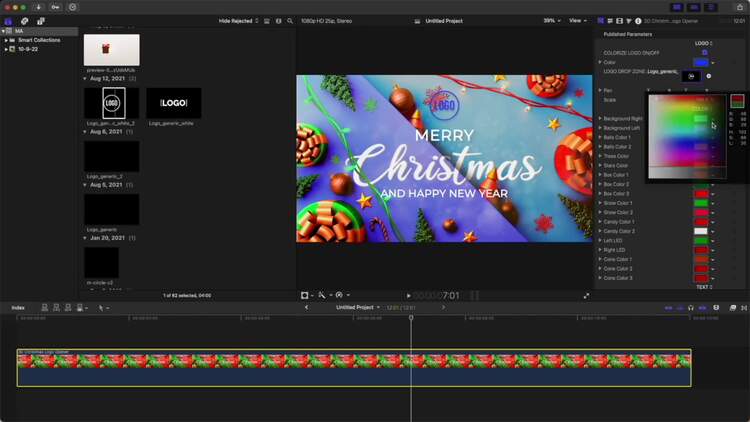Toggle the timeline panel layout button
Screen dimensions: 750x422
tap(694, 7)
